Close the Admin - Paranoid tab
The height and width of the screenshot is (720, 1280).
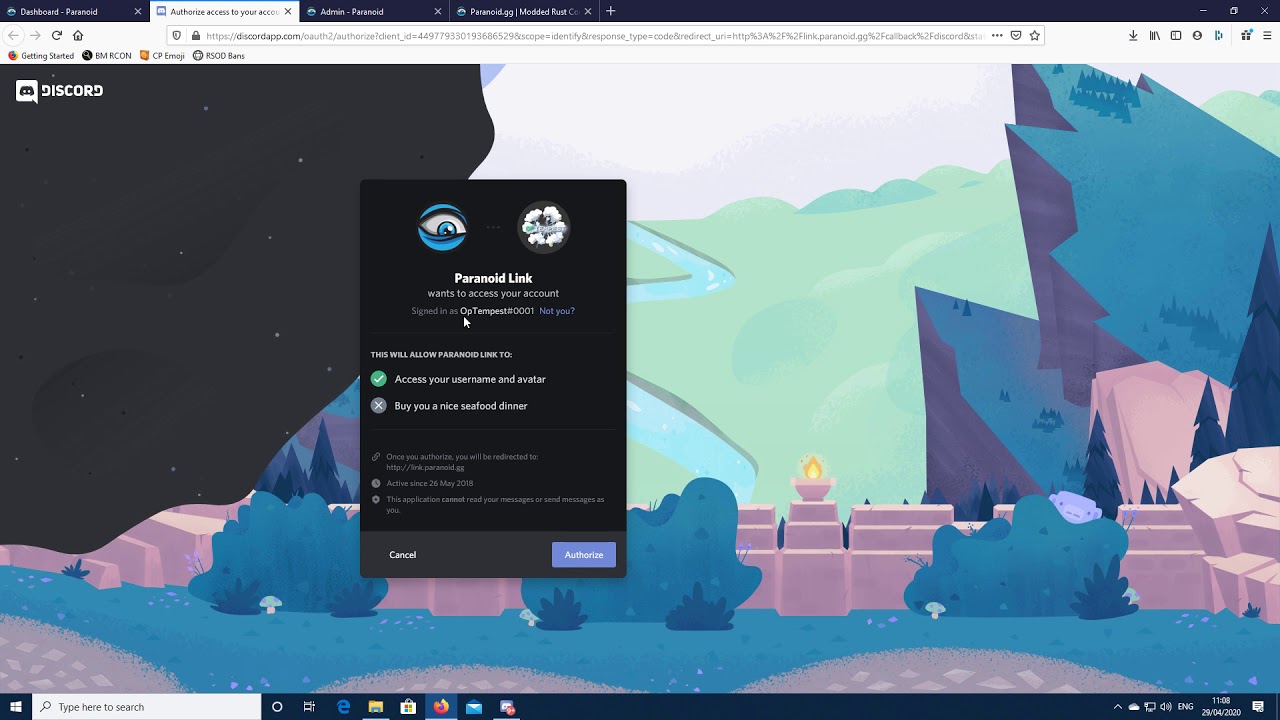click(438, 12)
